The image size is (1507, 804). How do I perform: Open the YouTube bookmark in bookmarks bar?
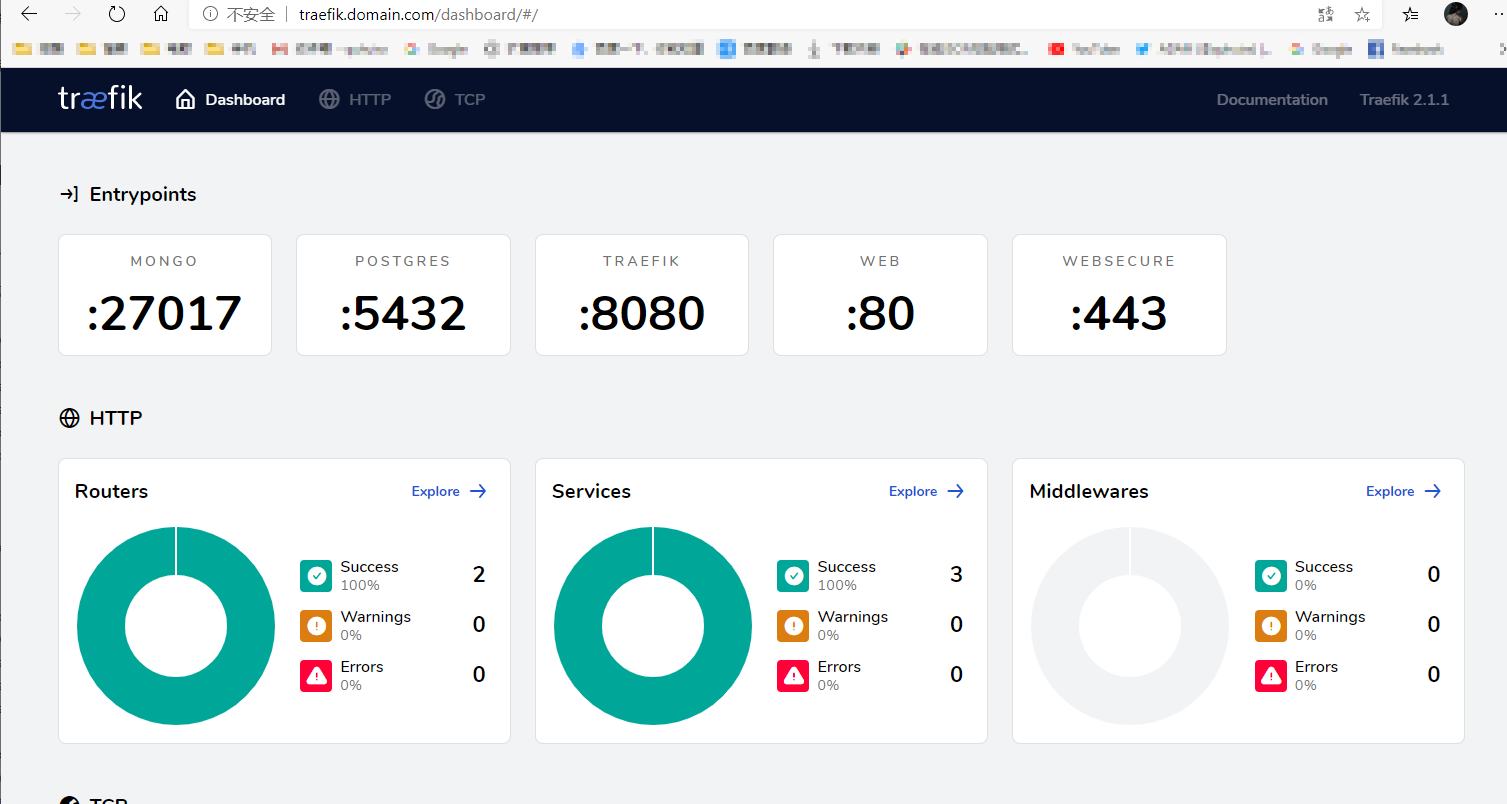1084,48
